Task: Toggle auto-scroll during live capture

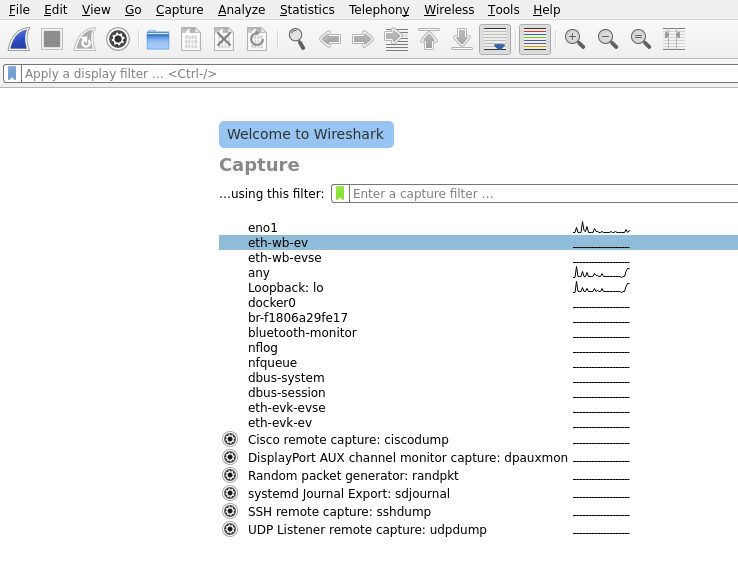Action: [495, 39]
